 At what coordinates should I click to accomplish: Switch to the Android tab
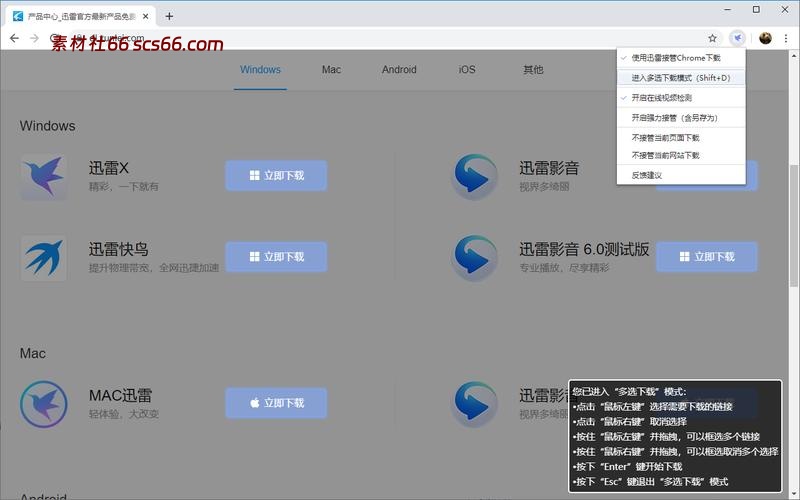(x=399, y=69)
